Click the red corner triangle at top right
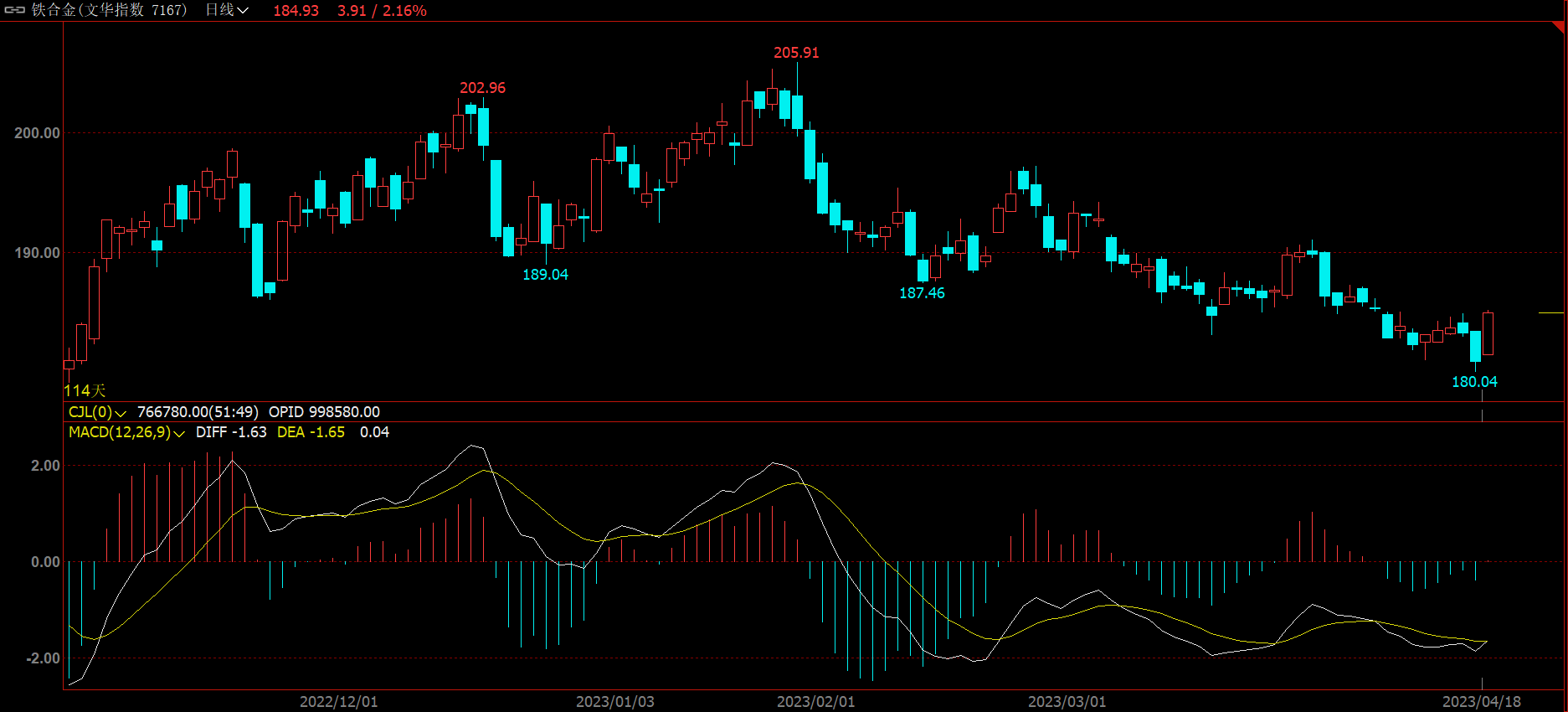This screenshot has width=1568, height=712. click(1560, 27)
